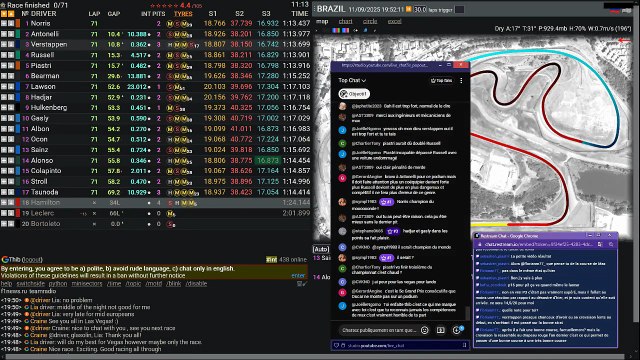Image resolution: width=640 pixels, height=360 pixels.
Task: Toggle second checkbox in Piastri row
Action: [11, 66]
